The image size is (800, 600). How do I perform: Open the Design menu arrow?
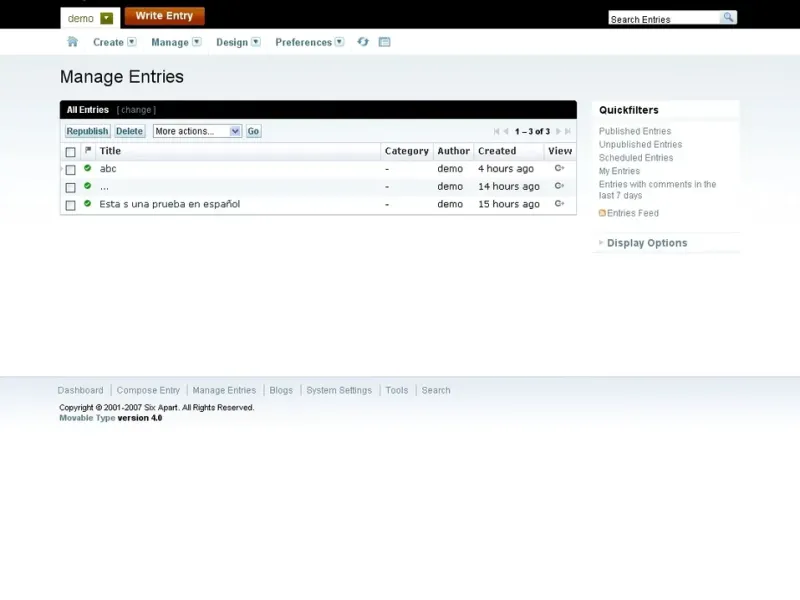(256, 42)
